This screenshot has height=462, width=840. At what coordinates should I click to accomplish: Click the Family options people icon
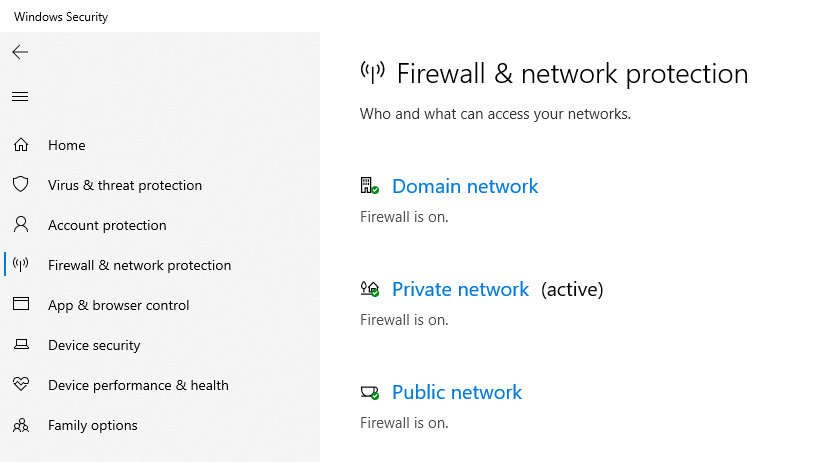(20, 425)
